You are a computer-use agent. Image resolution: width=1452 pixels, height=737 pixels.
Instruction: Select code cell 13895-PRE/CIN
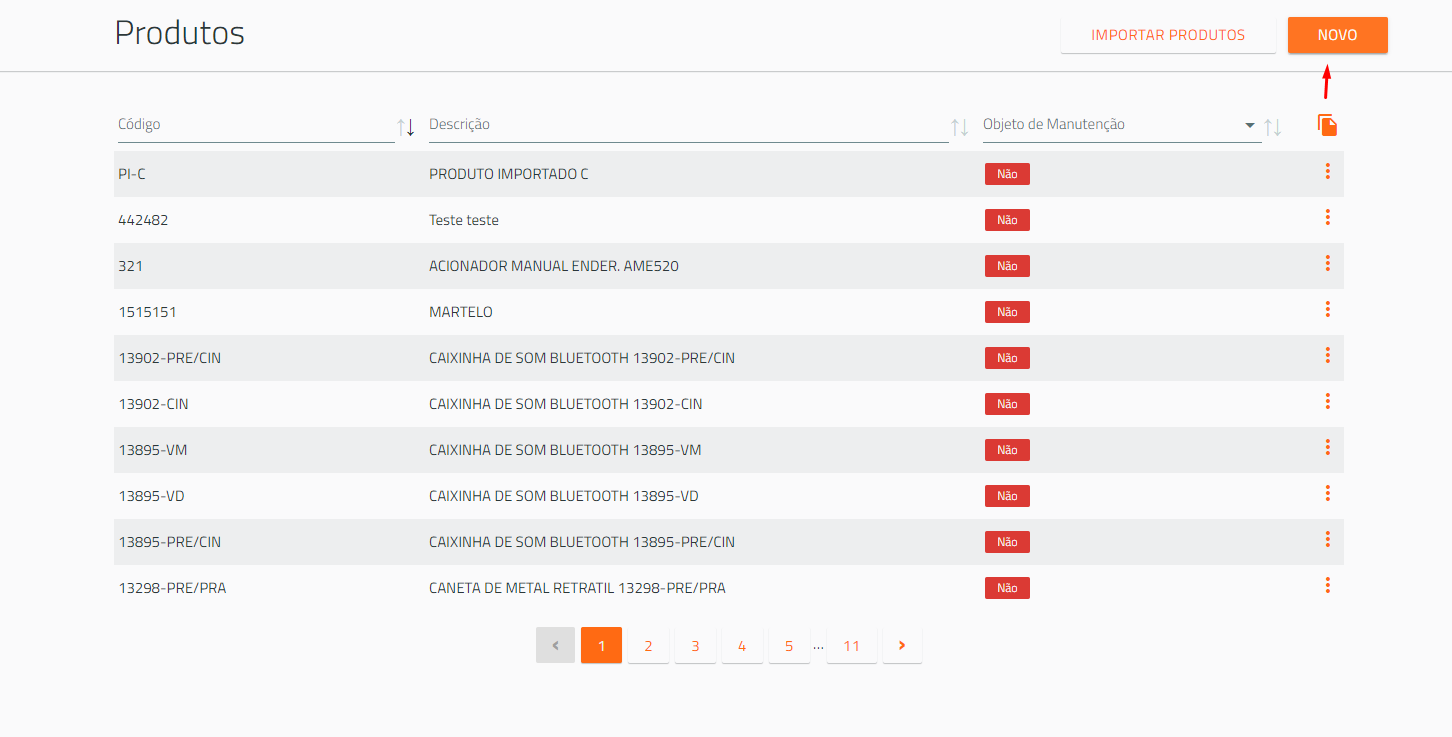pyautogui.click(x=169, y=542)
